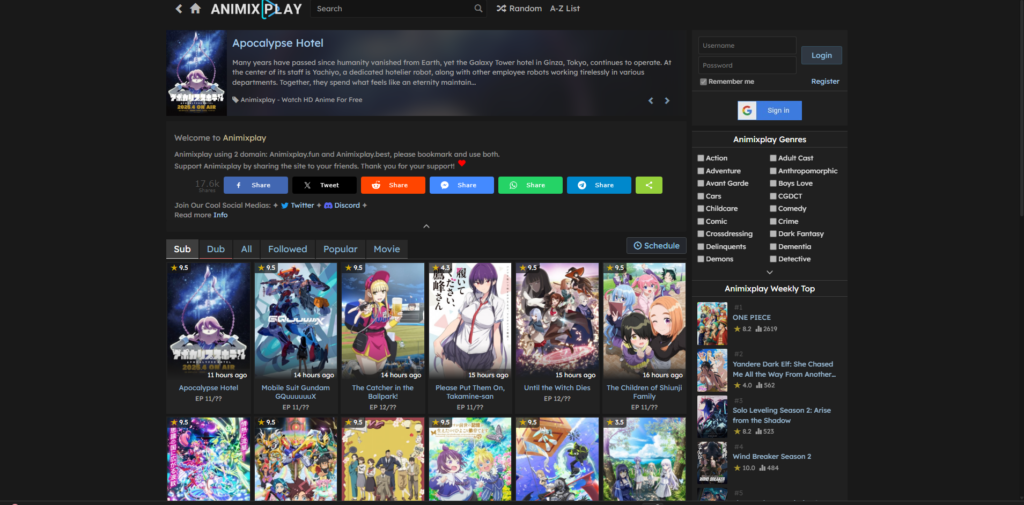Check the Detective genre box

tap(773, 259)
